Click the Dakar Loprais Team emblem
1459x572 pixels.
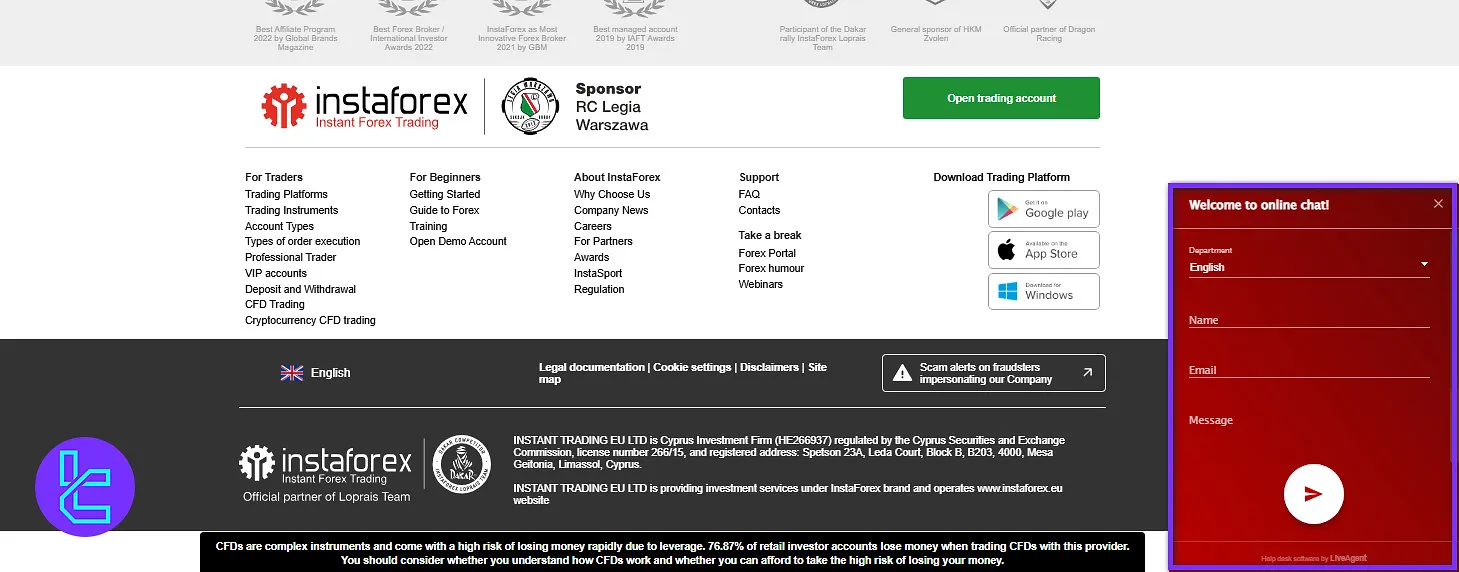[461, 464]
